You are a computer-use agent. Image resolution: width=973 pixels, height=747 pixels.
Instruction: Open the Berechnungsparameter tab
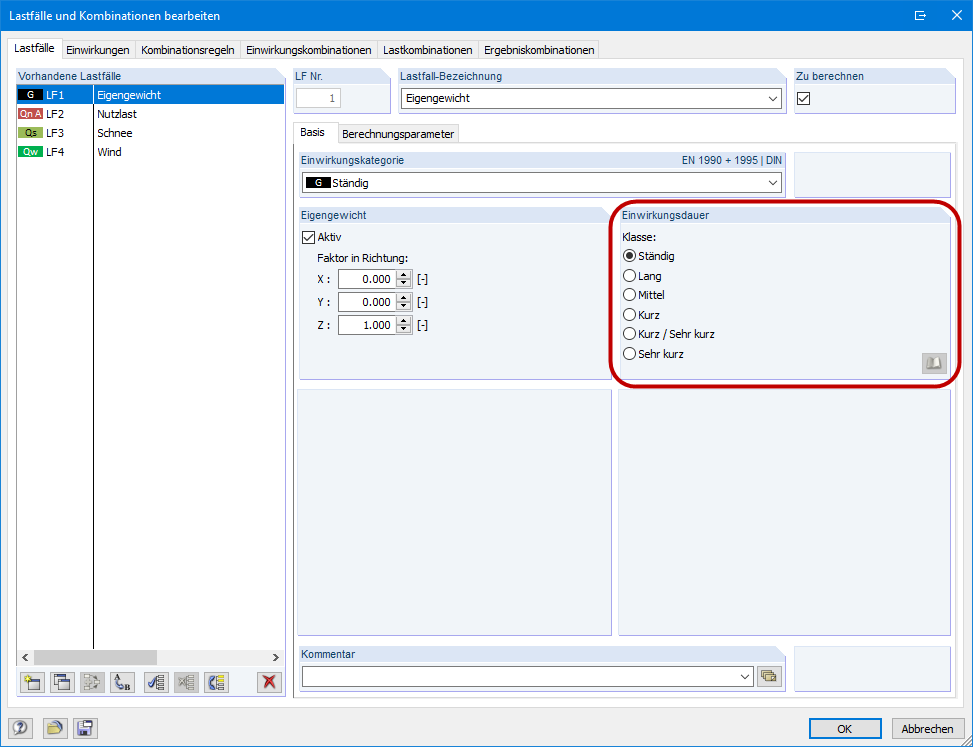[398, 134]
